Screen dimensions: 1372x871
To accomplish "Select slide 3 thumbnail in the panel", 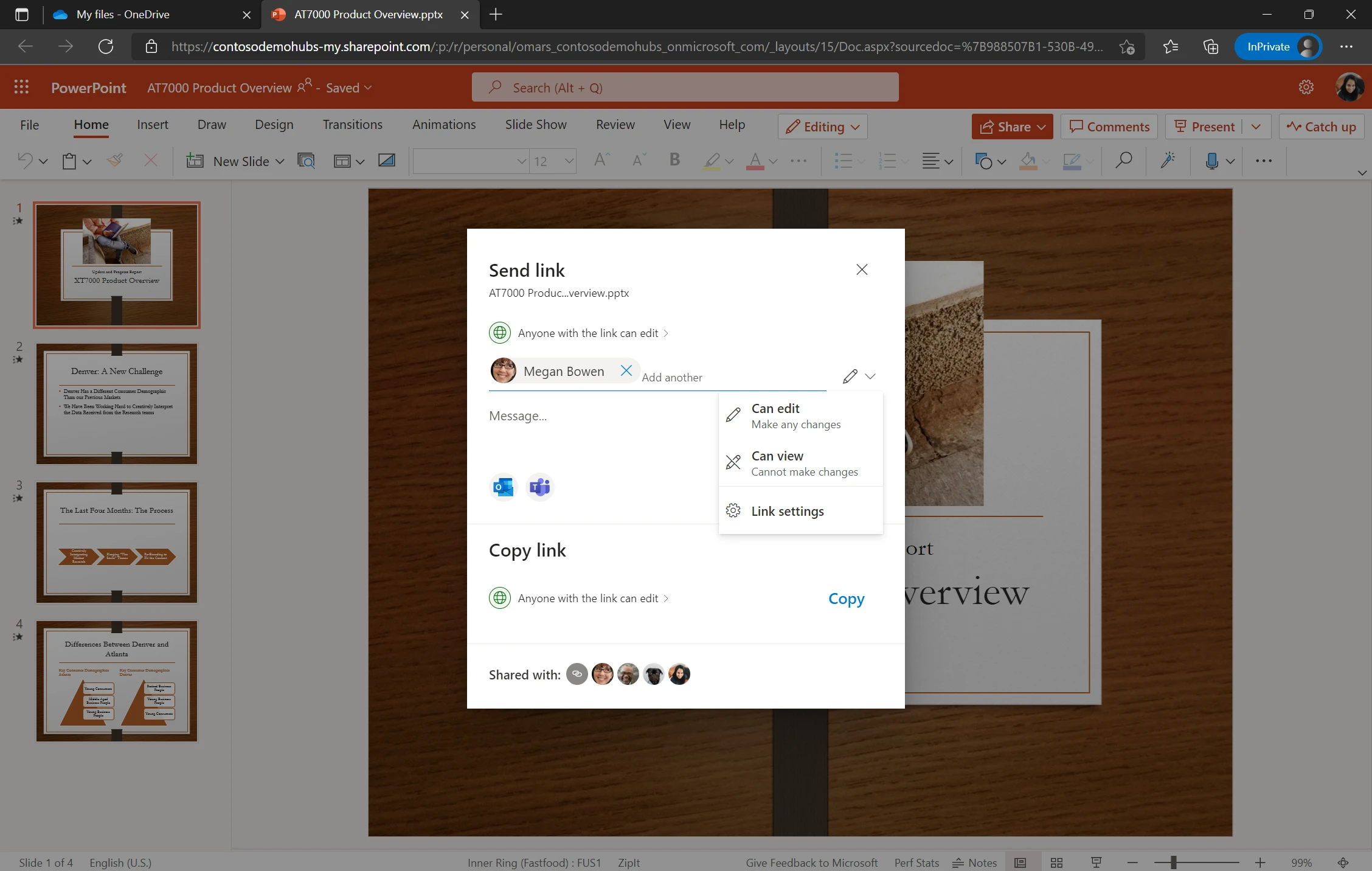I will 116,542.
